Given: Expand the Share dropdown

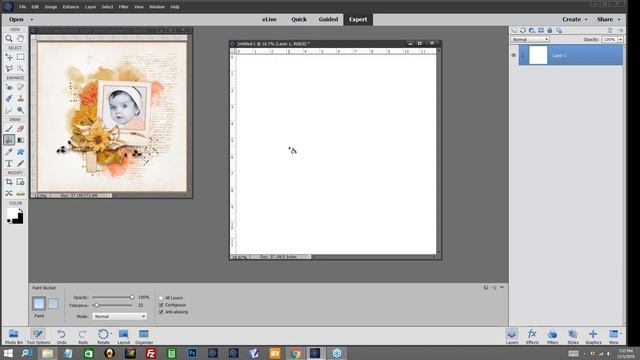Looking at the screenshot, I should point(608,19).
